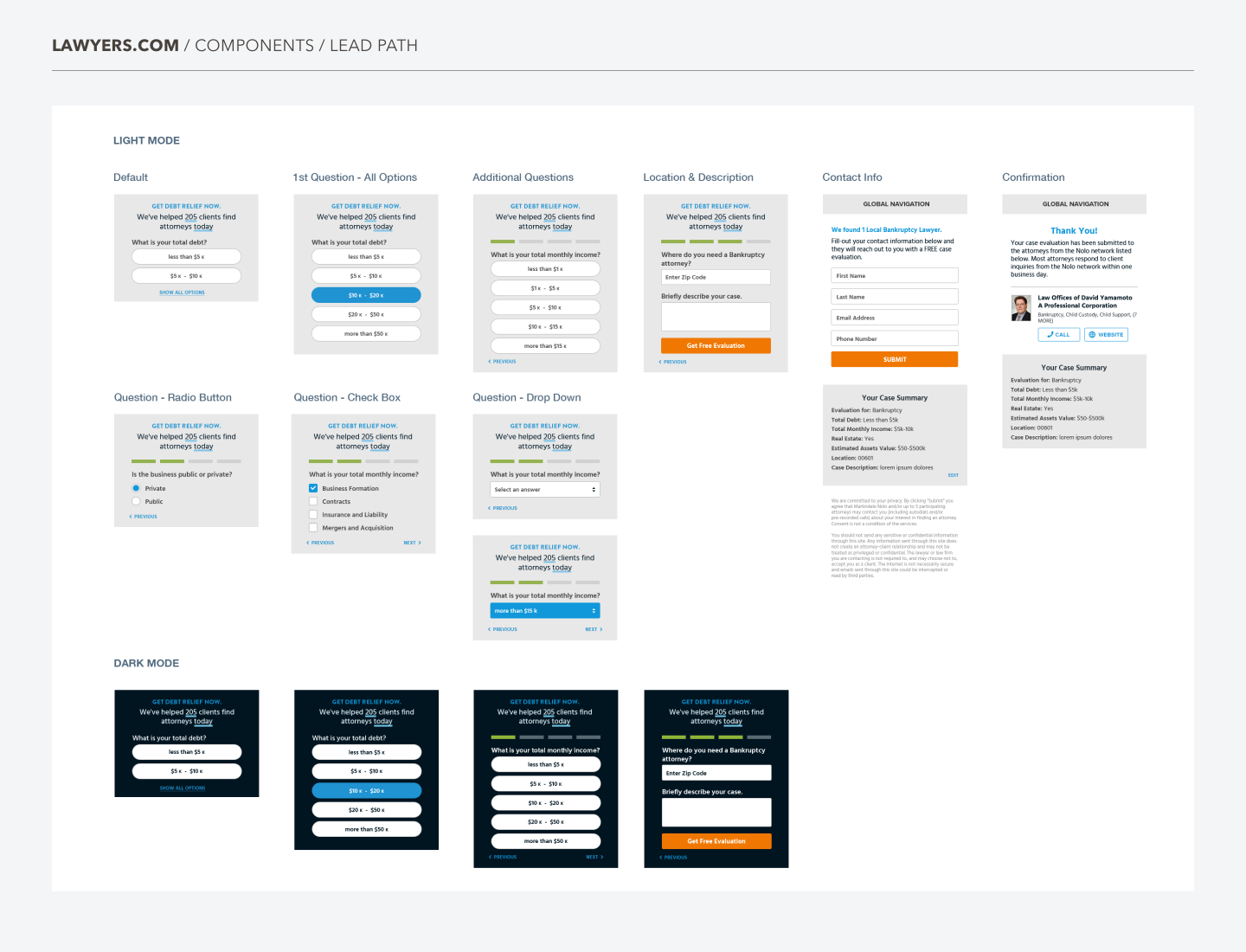This screenshot has width=1246, height=952.
Task: Choose '$5 k - $10 k' in light Default card
Action: pos(186,276)
